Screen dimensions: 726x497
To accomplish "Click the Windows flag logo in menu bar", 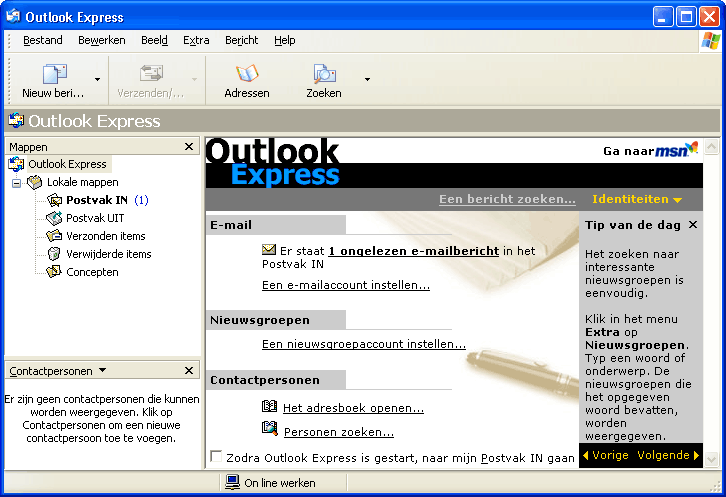I will (711, 41).
